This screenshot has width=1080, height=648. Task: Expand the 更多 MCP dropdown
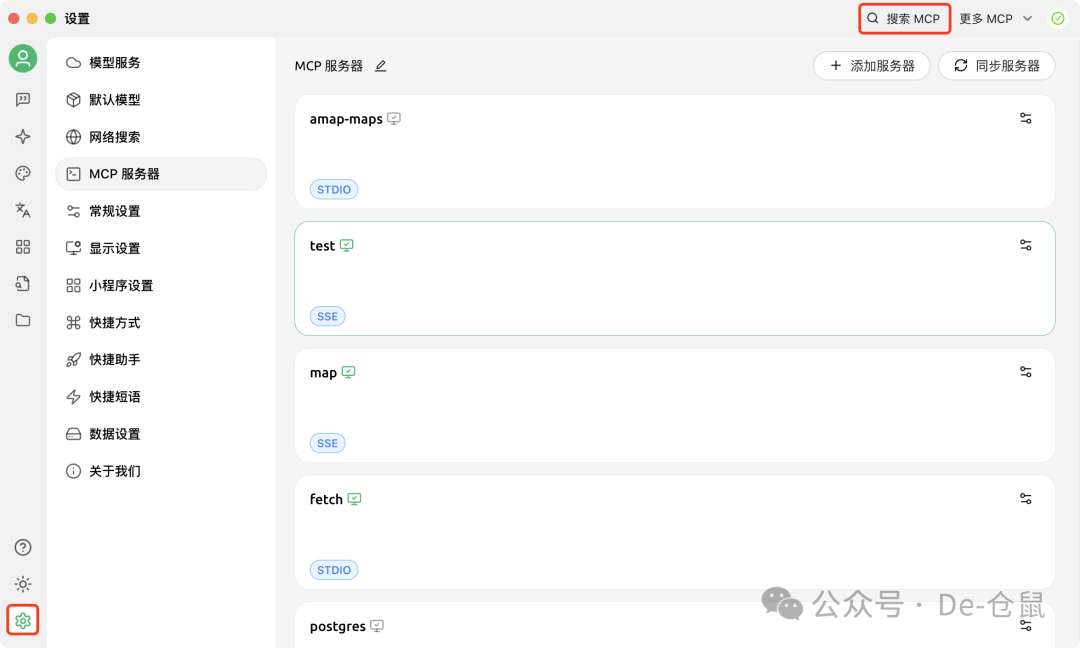pos(996,18)
